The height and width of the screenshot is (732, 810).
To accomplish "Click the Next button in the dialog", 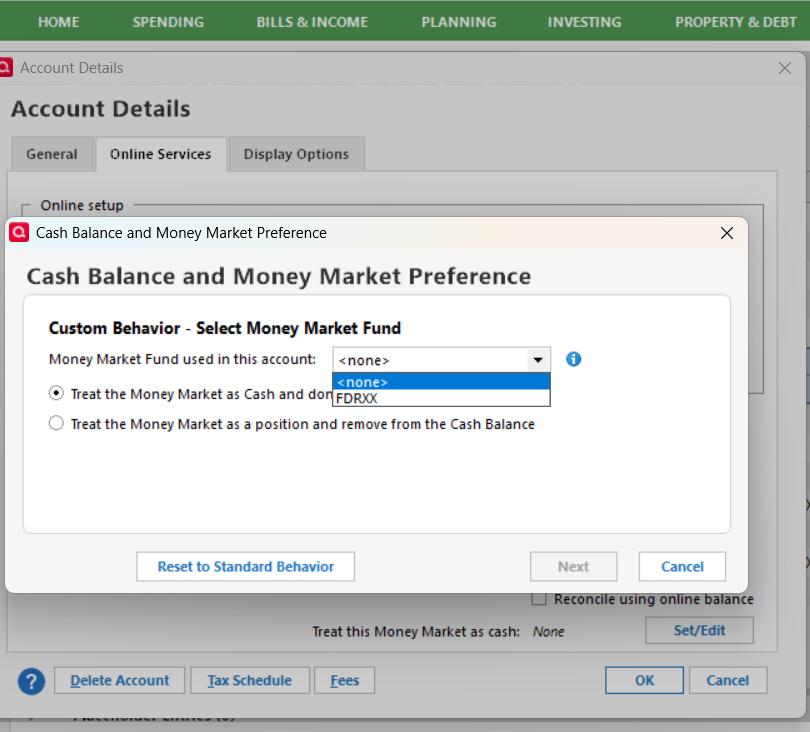I will click(573, 567).
